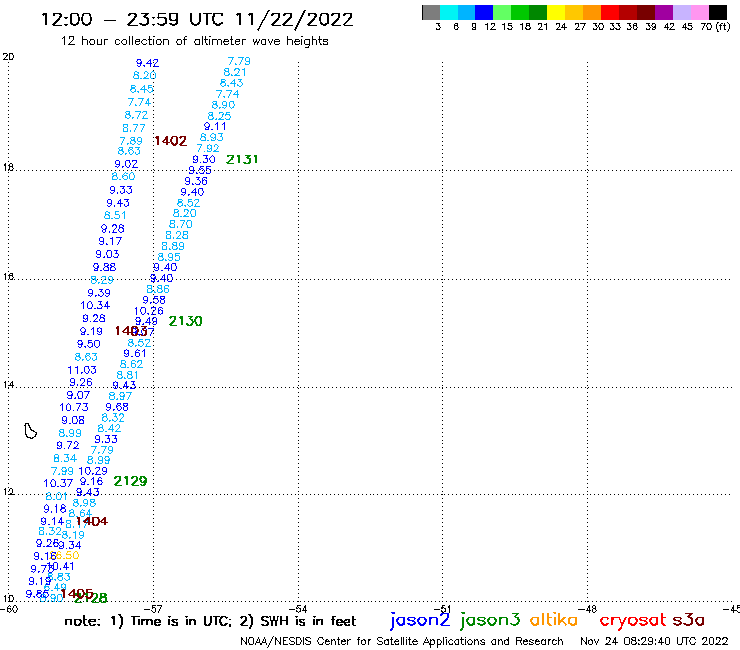This screenshot has width=740, height=650.
Task: Click the wave height value 10.34
Action: click(95, 305)
